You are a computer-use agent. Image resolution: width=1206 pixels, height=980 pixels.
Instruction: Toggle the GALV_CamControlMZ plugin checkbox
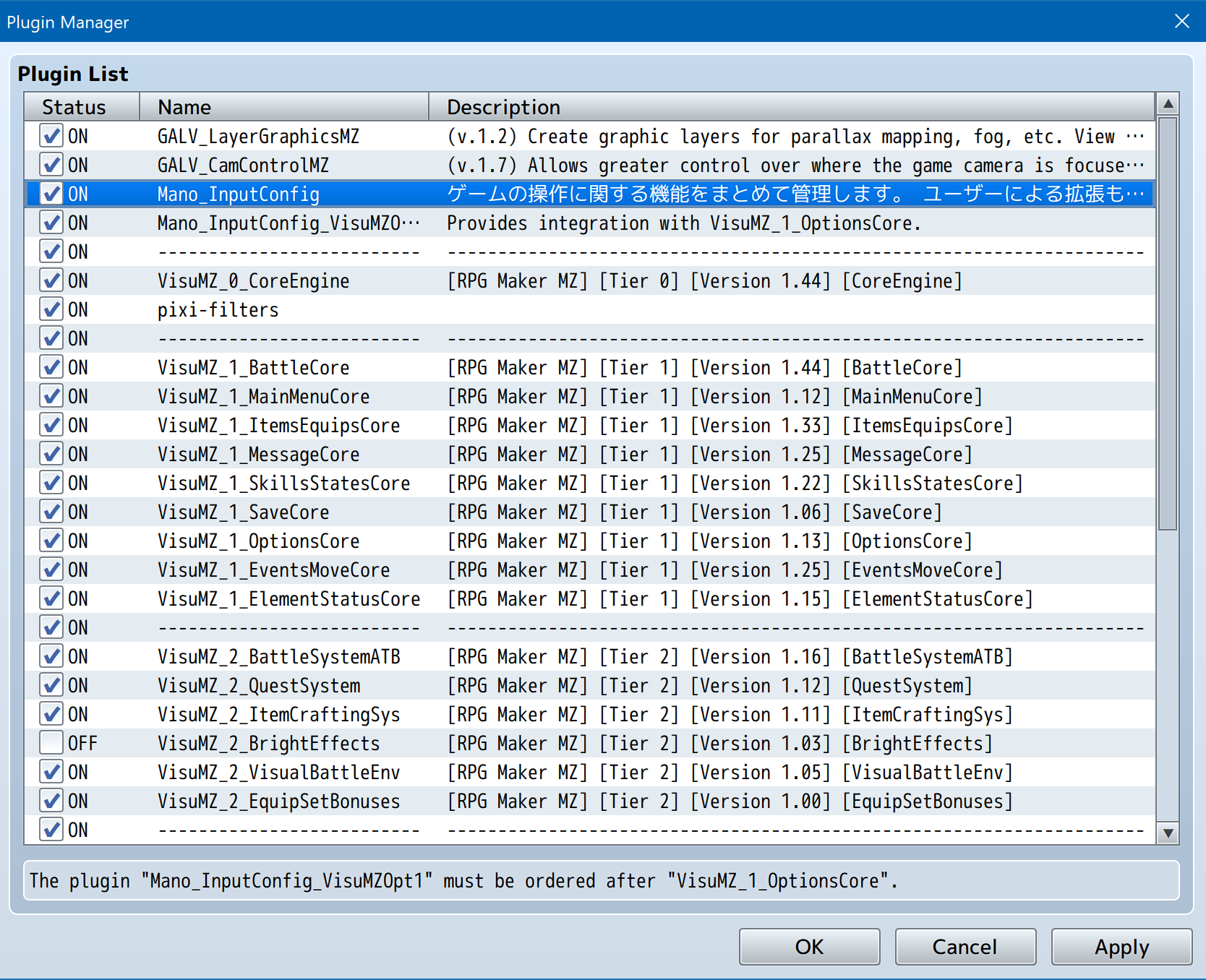tap(51, 165)
